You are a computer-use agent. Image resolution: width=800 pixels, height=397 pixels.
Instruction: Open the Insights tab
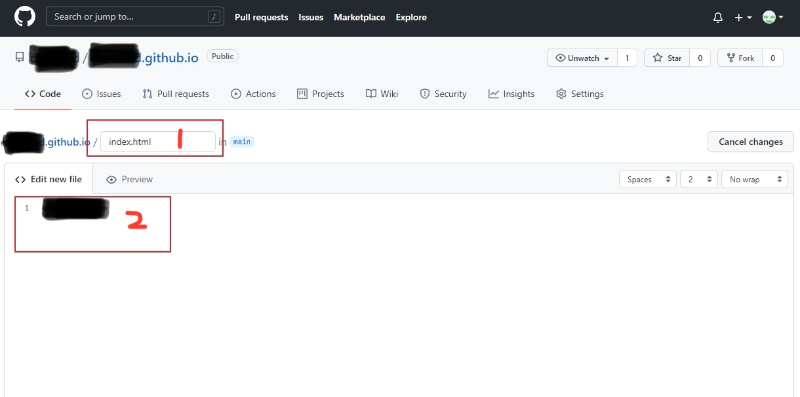pyautogui.click(x=511, y=94)
